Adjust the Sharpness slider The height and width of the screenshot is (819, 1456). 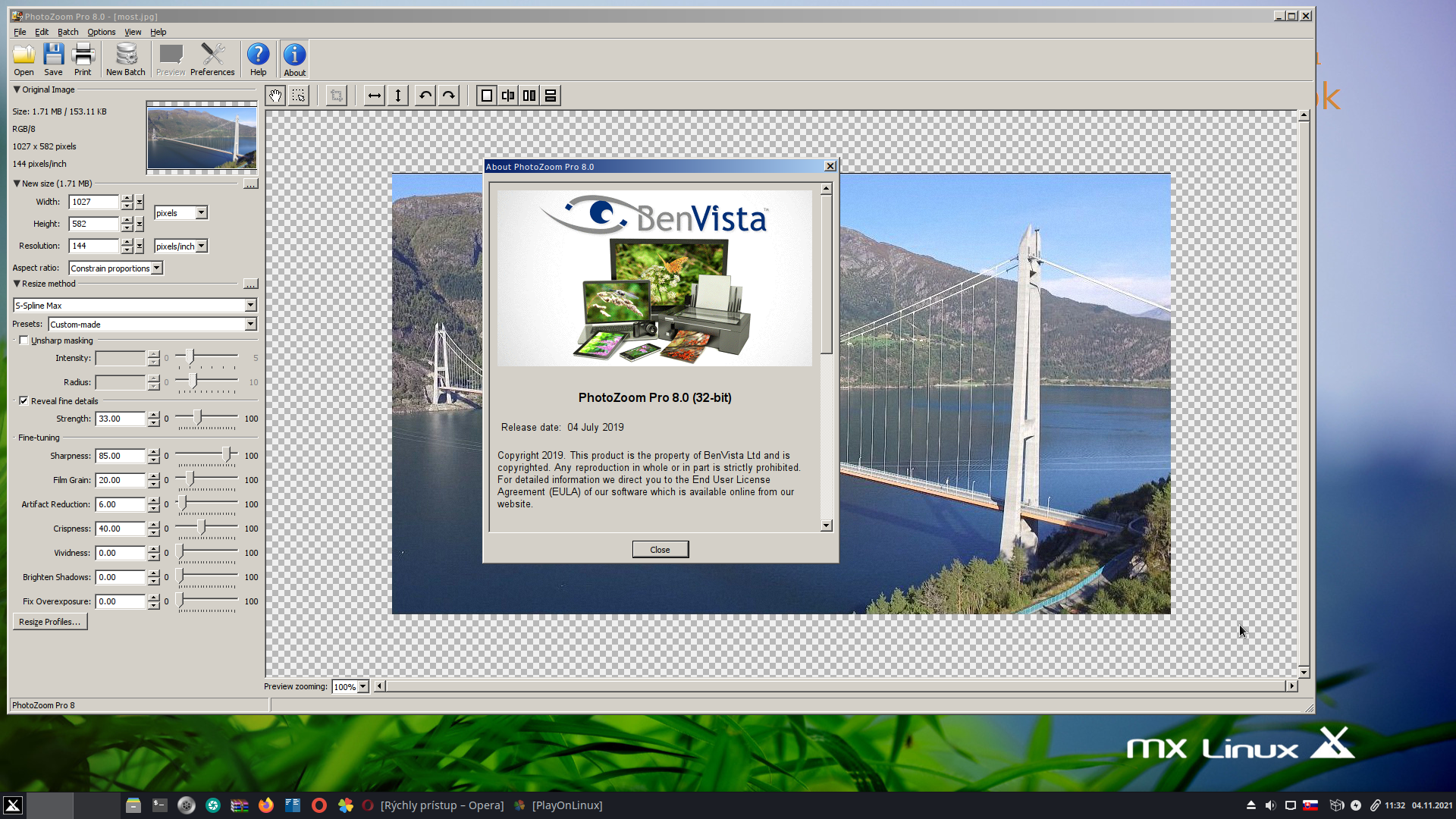pos(226,455)
